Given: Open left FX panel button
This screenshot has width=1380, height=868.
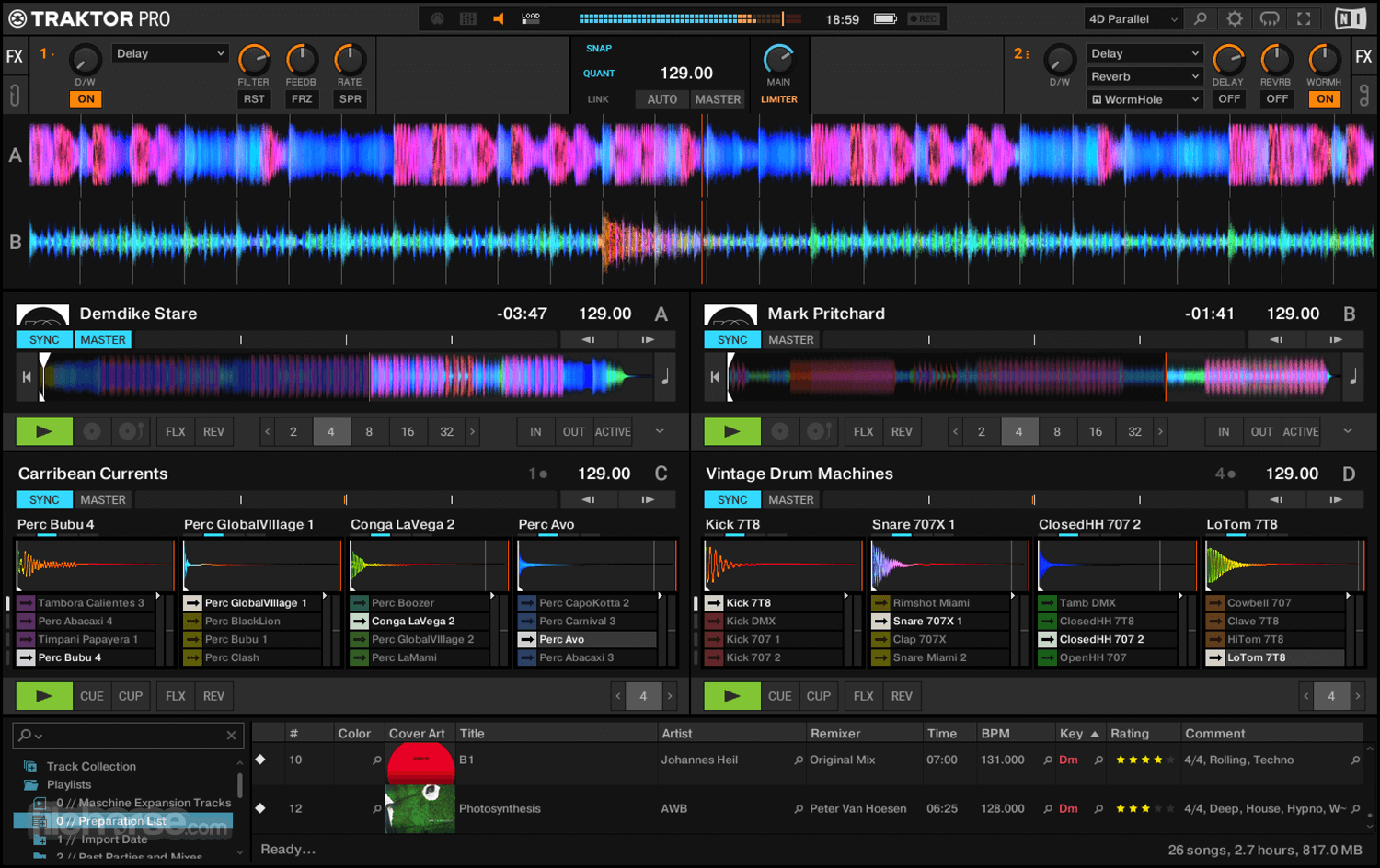Looking at the screenshot, I should tap(15, 57).
